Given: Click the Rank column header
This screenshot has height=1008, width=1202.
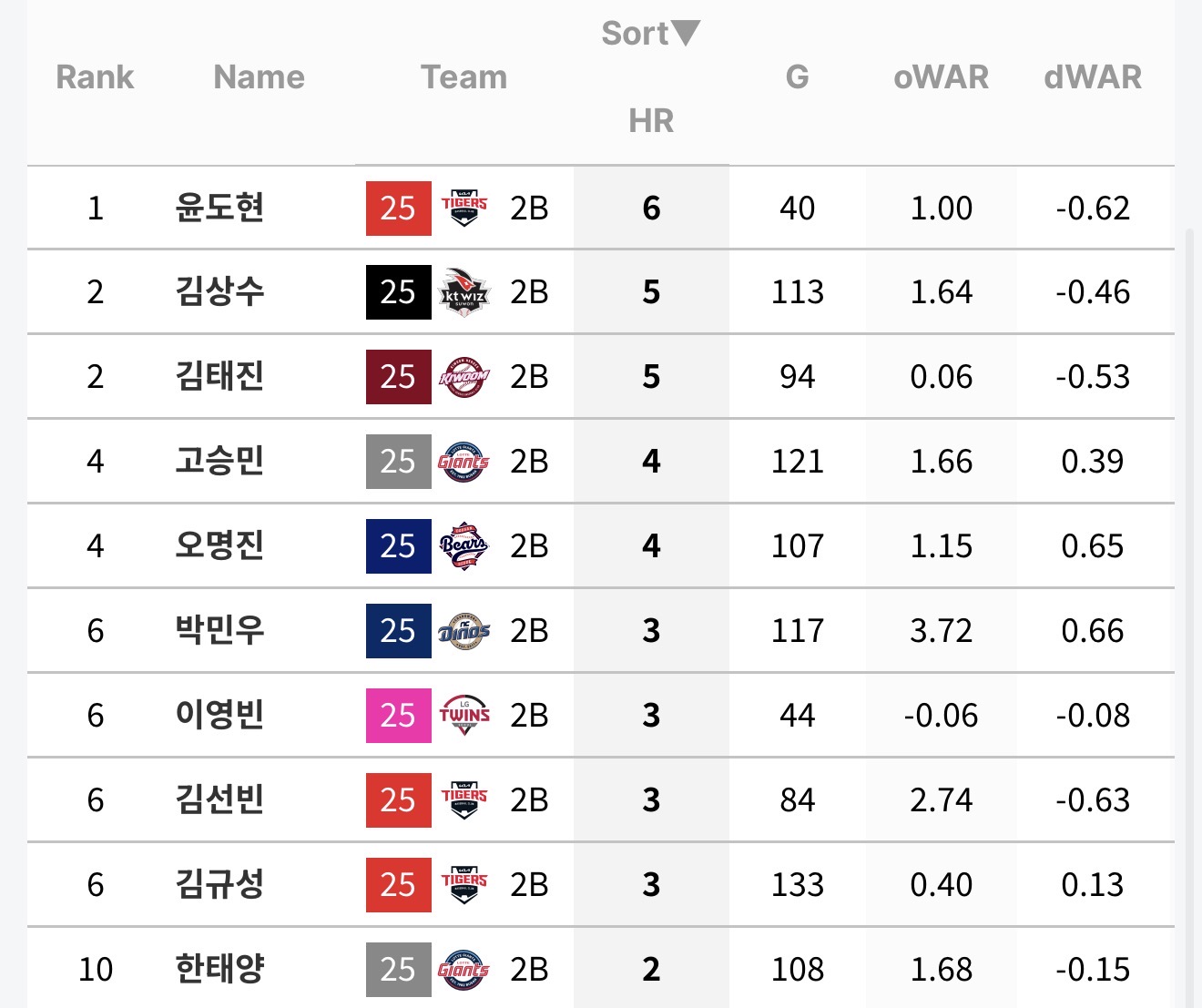Looking at the screenshot, I should click(95, 77).
